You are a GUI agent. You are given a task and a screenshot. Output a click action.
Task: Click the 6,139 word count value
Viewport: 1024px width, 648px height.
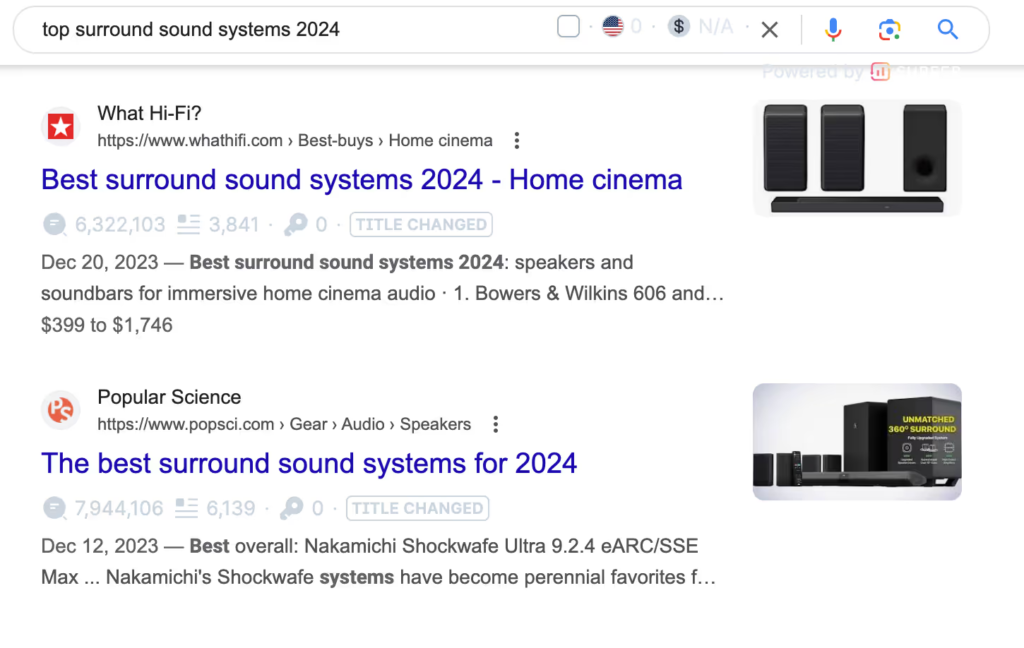pos(231,508)
